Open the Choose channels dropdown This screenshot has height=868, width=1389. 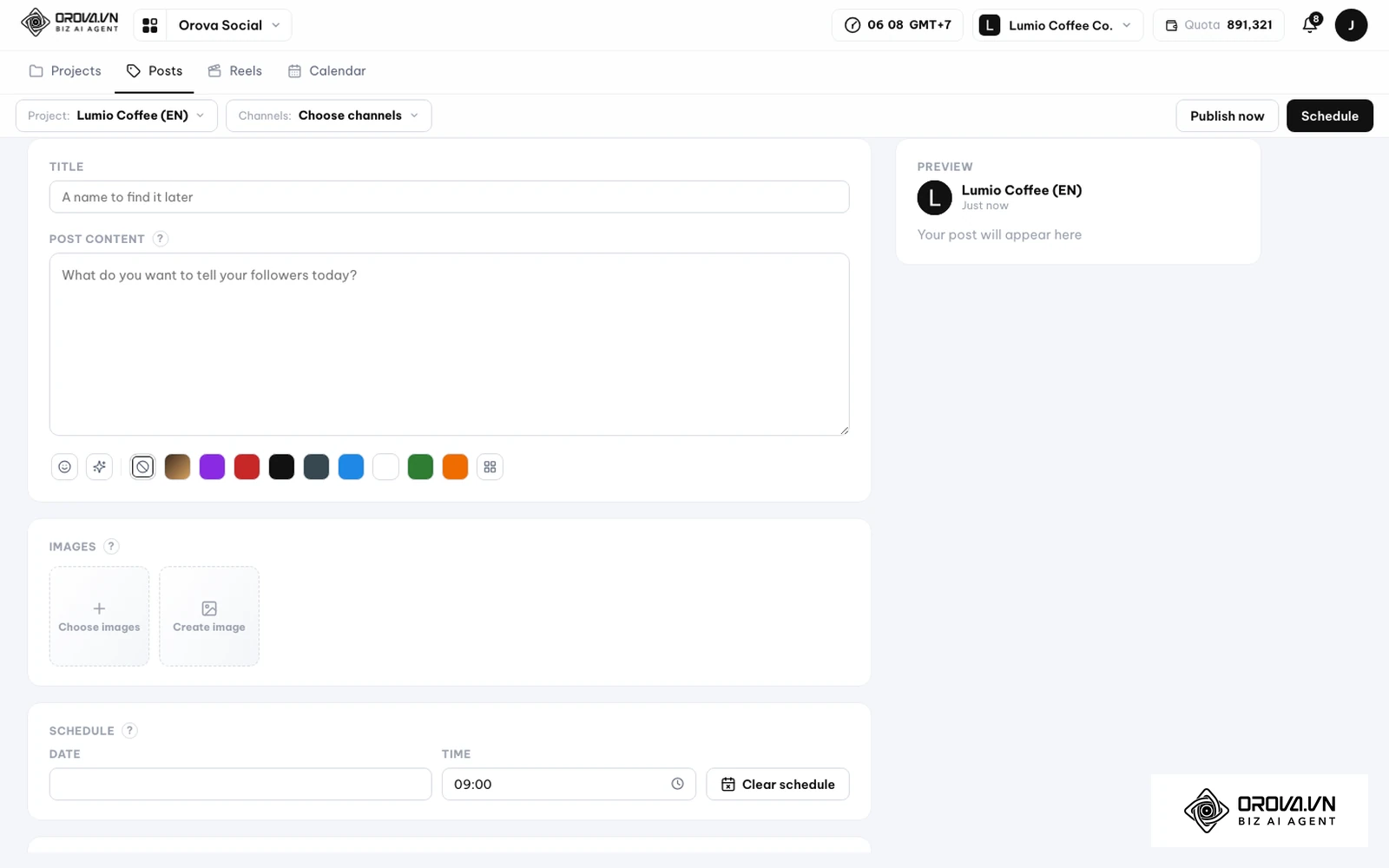[329, 115]
